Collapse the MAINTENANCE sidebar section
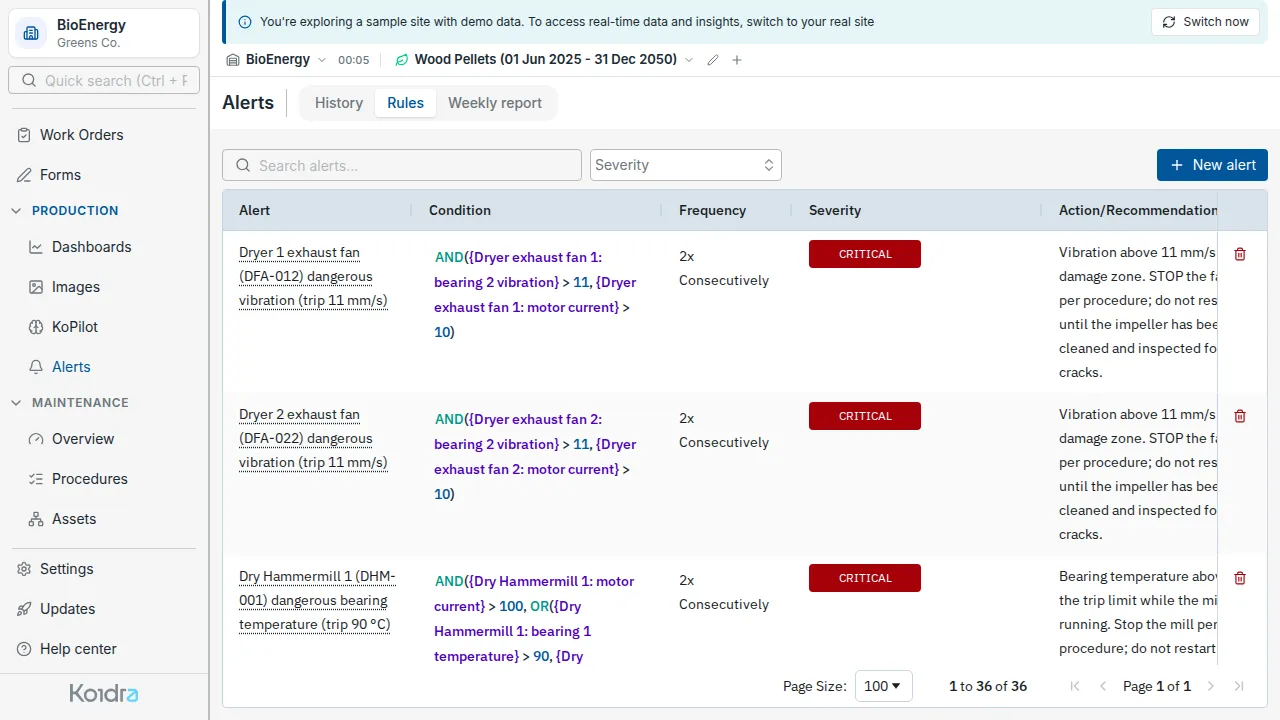This screenshot has width=1280, height=720. [16, 403]
